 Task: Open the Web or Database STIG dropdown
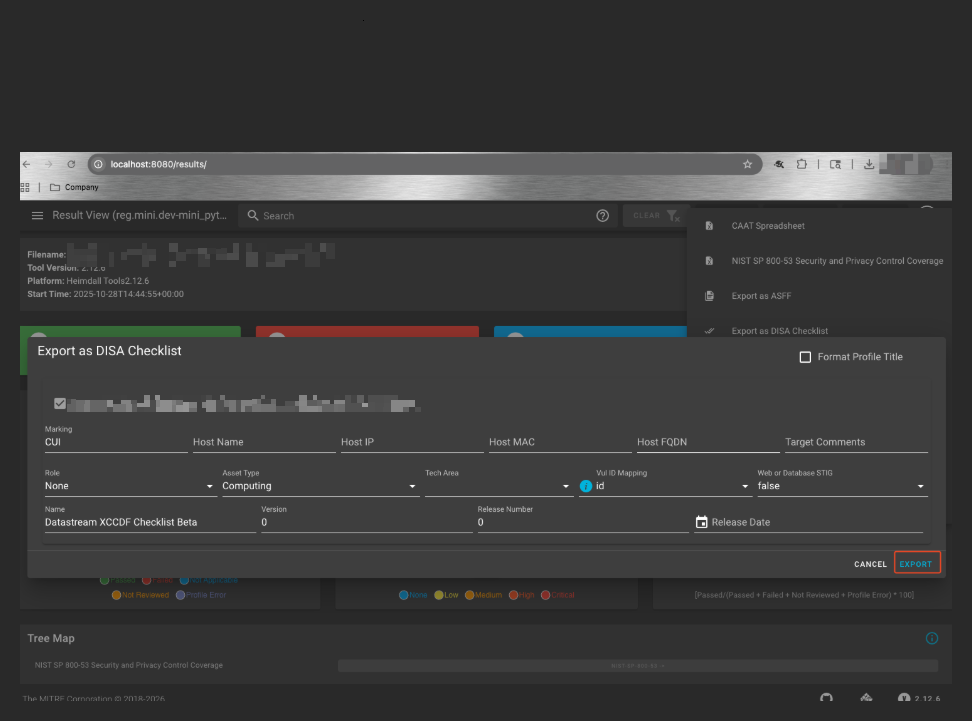840,485
